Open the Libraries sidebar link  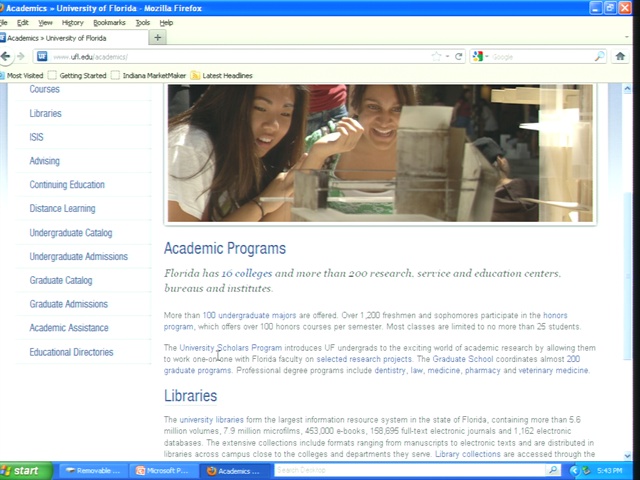coord(45,113)
